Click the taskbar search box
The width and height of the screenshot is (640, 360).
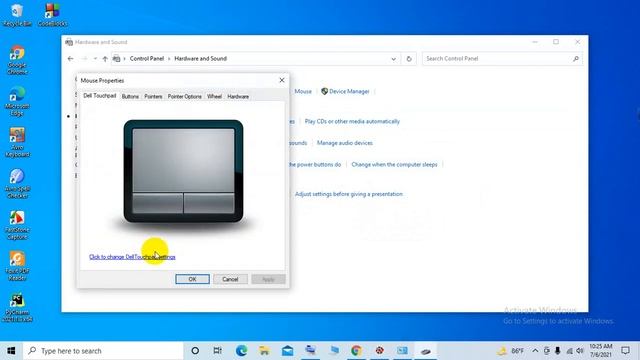click(103, 351)
